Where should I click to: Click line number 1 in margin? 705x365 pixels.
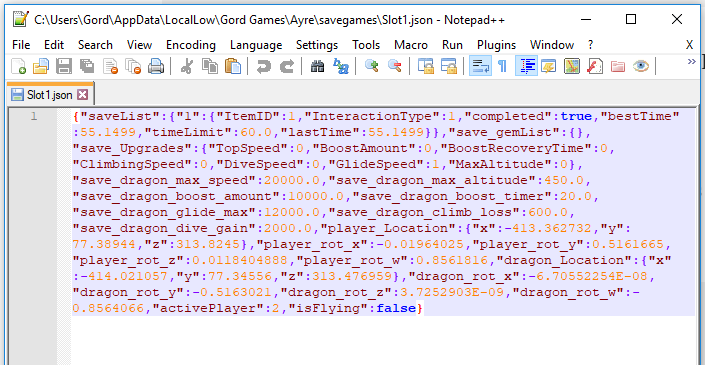point(34,117)
